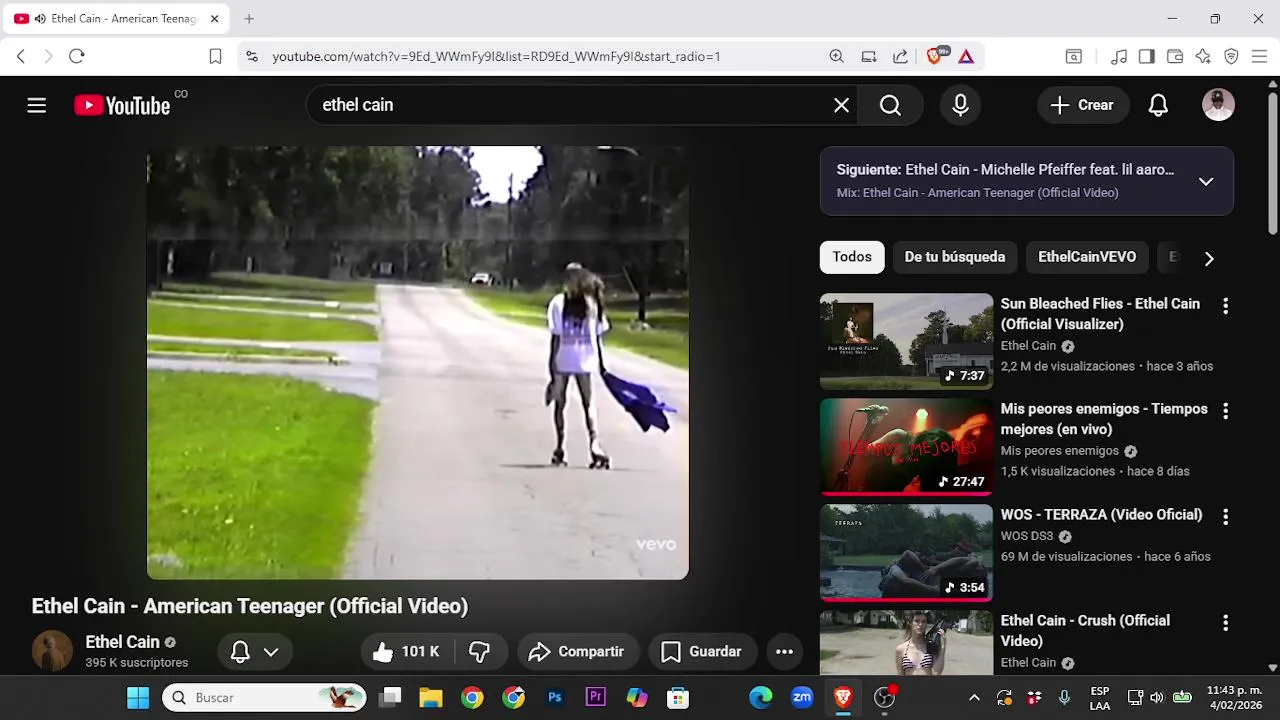Toggle the browser sidebar panel
This screenshot has height=720, width=1280.
pos(1147,57)
